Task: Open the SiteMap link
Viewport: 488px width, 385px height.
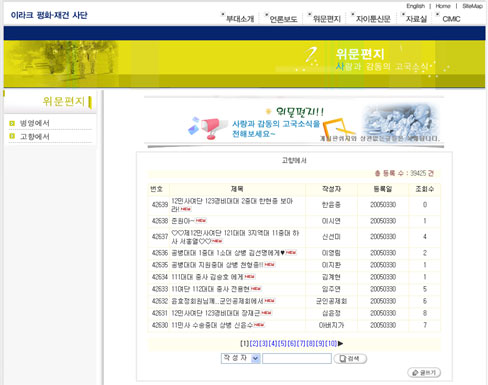Action: [x=472, y=6]
